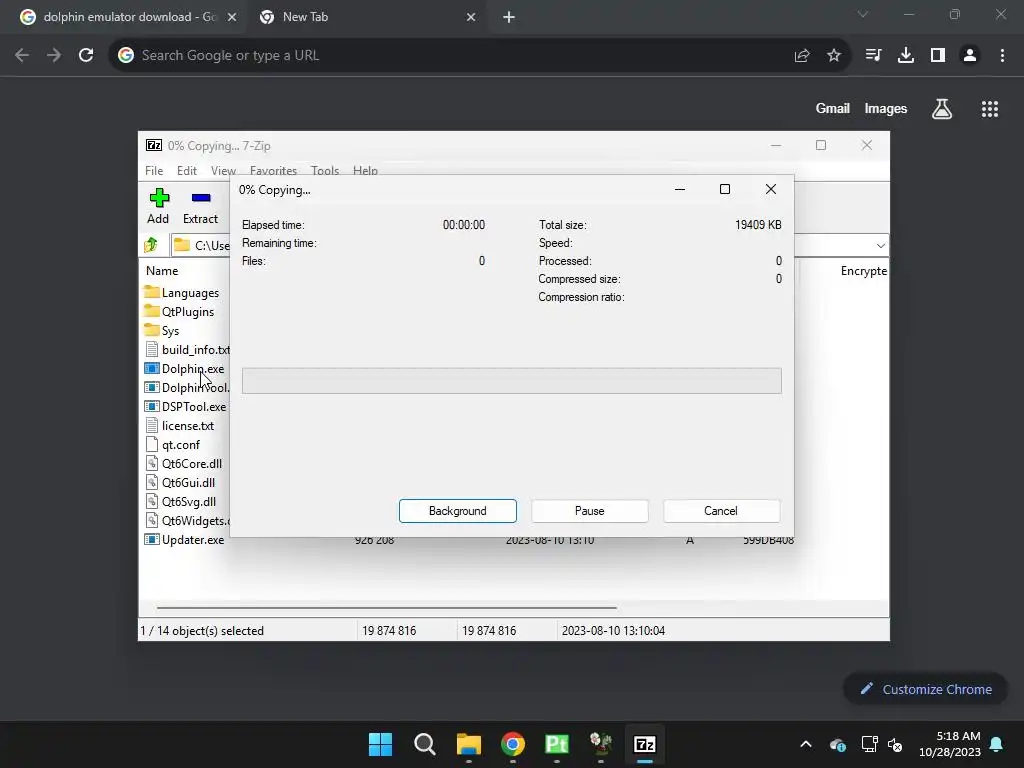Open the Edit menu in 7-Zip
Screen dimensions: 1024x768
tap(187, 170)
